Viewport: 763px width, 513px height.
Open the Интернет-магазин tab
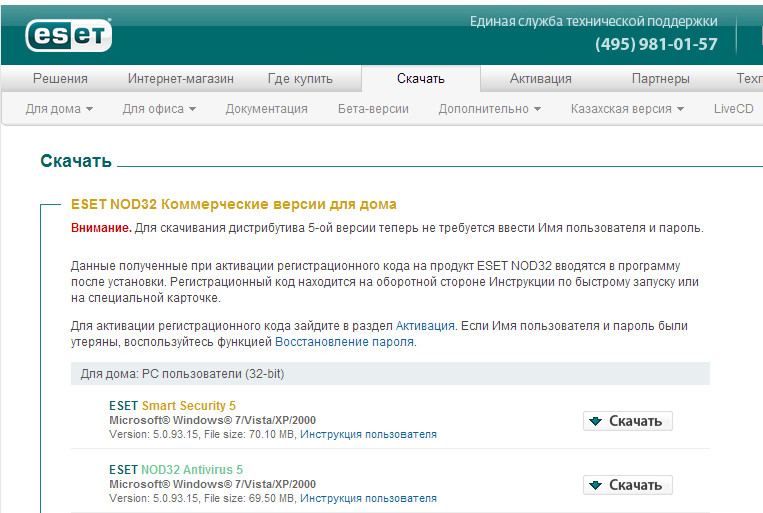coord(181,78)
